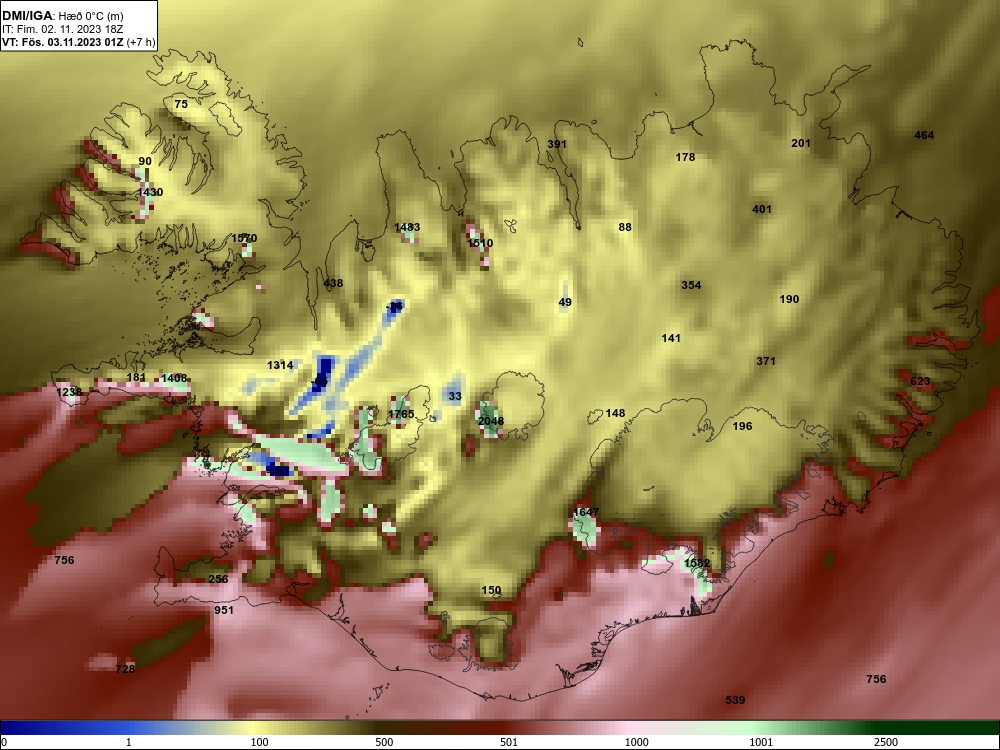Screen dimensions: 1000x750
Task: Click the legend label 100
Action: 259,742
